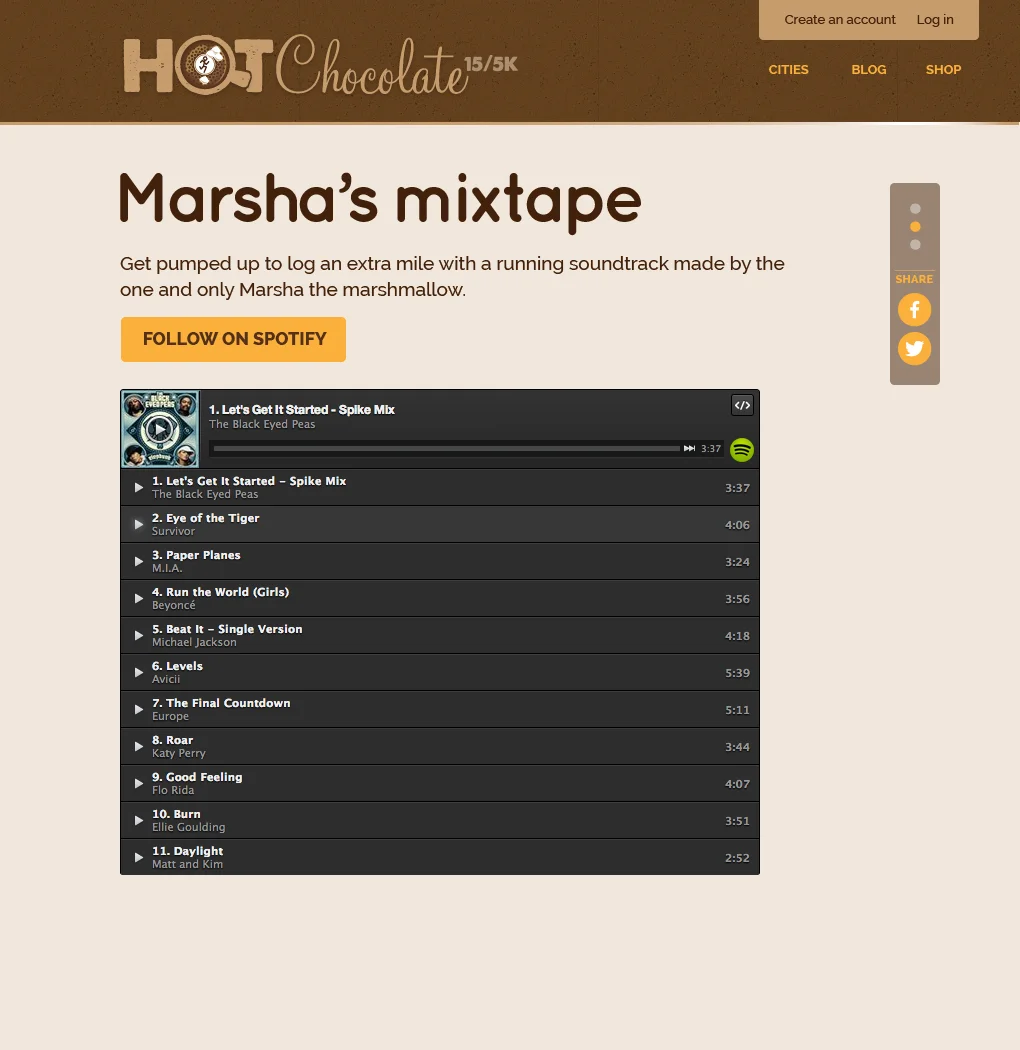Go to the Blog page
Screen dimensions: 1020x1050
[x=869, y=70]
